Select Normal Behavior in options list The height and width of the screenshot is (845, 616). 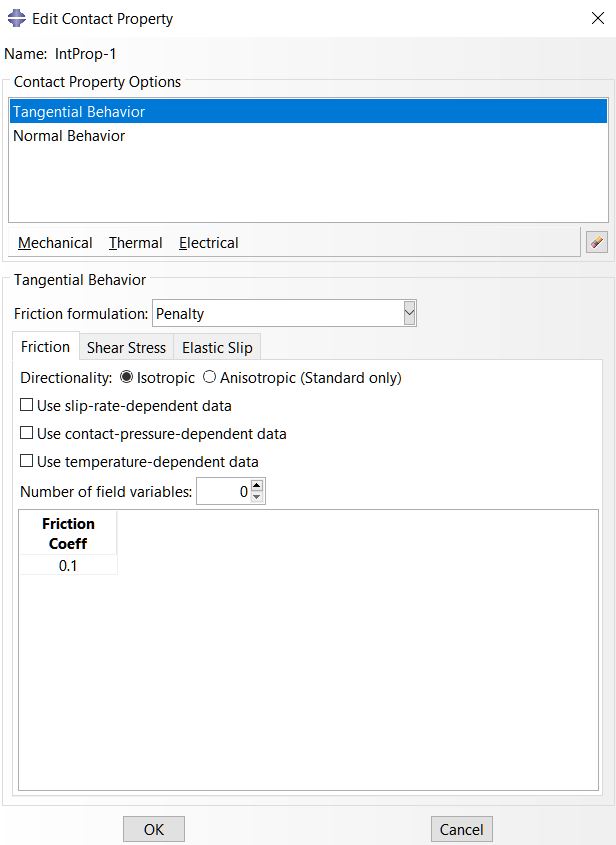click(x=69, y=136)
